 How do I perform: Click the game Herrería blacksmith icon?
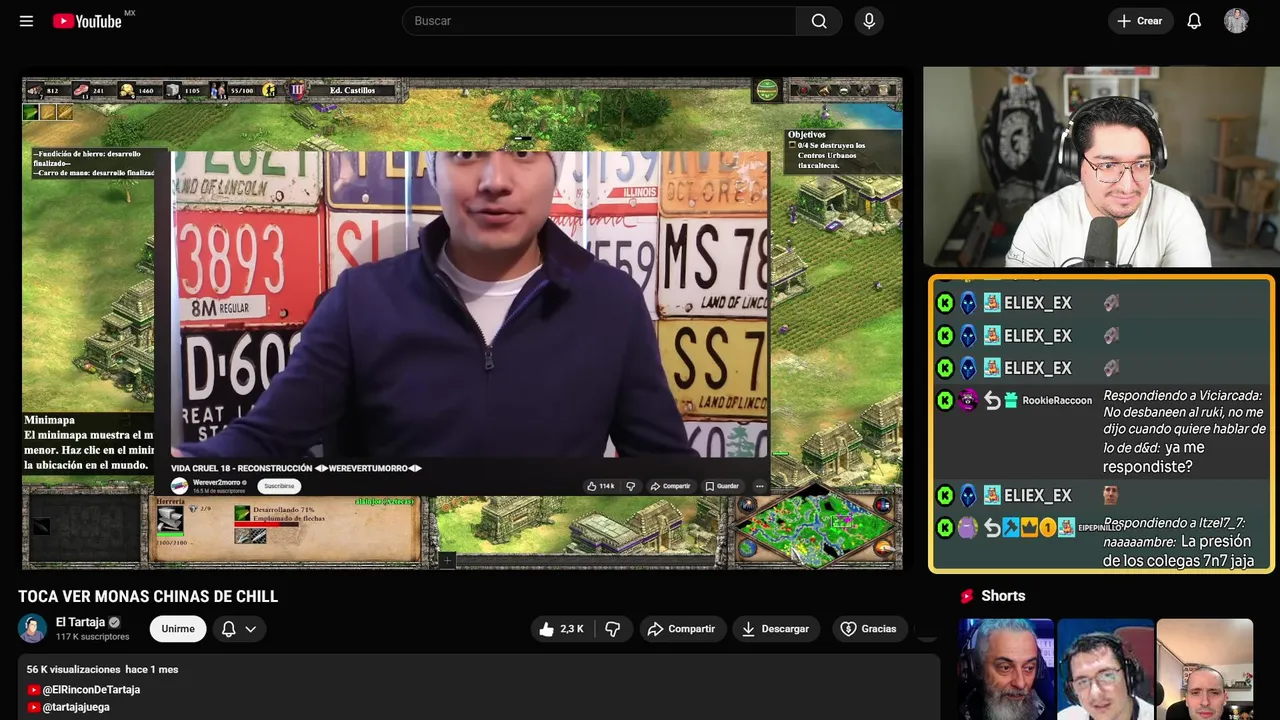[x=170, y=519]
